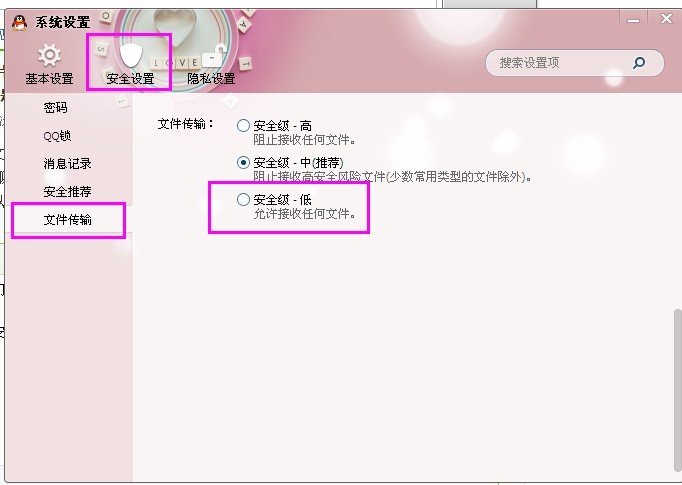Click the 允许接收任何文件 description text
The image size is (682, 485).
point(304,214)
